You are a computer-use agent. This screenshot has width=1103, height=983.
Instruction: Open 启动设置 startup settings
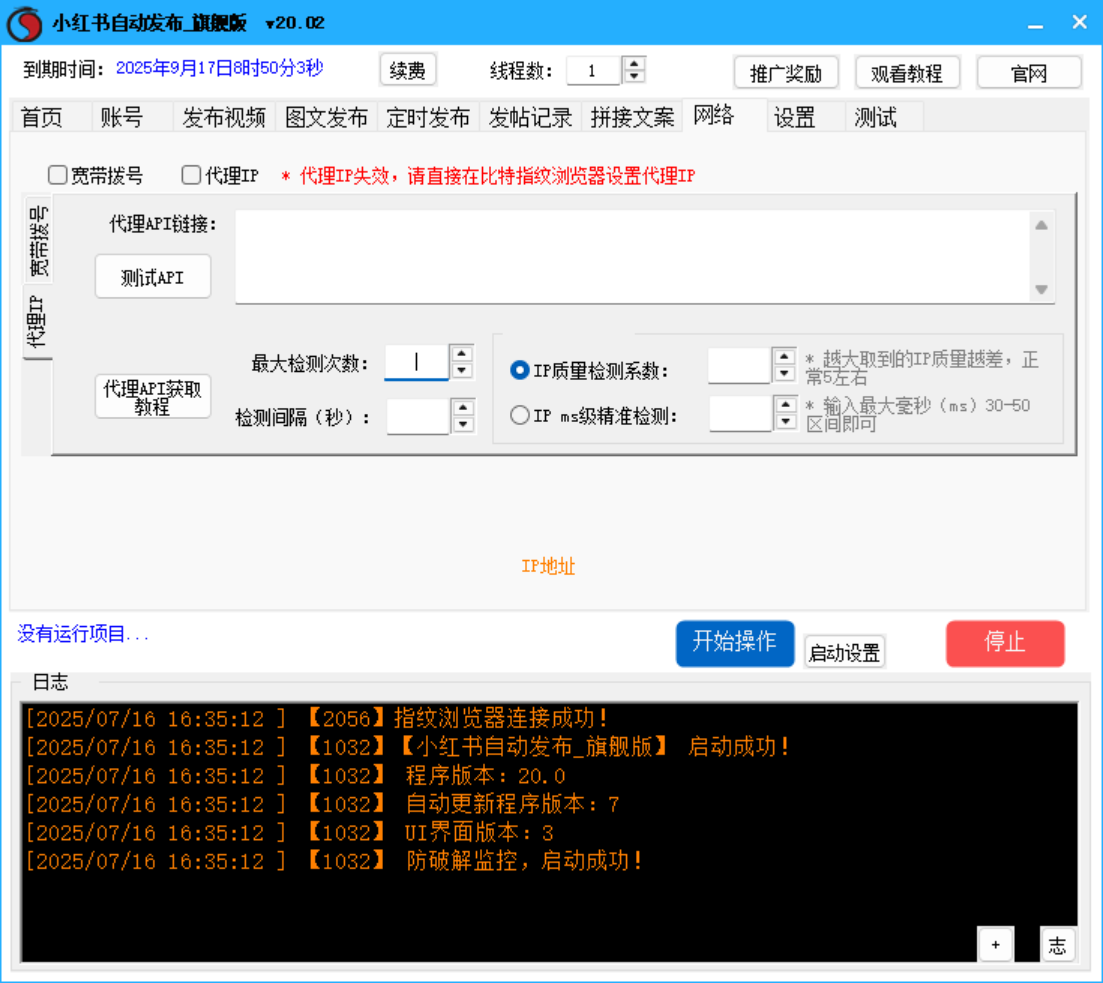pos(845,652)
